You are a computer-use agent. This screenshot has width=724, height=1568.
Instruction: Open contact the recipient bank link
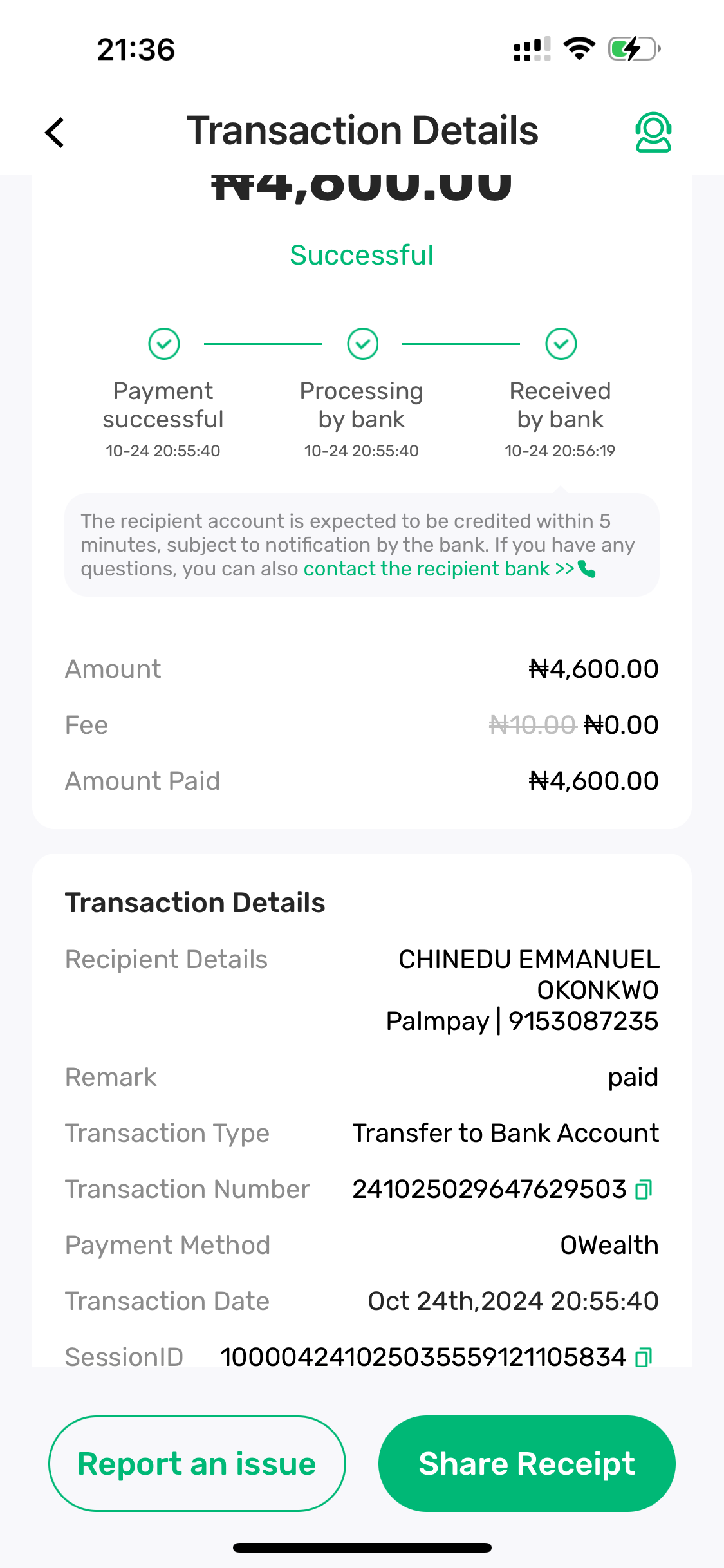point(438,569)
